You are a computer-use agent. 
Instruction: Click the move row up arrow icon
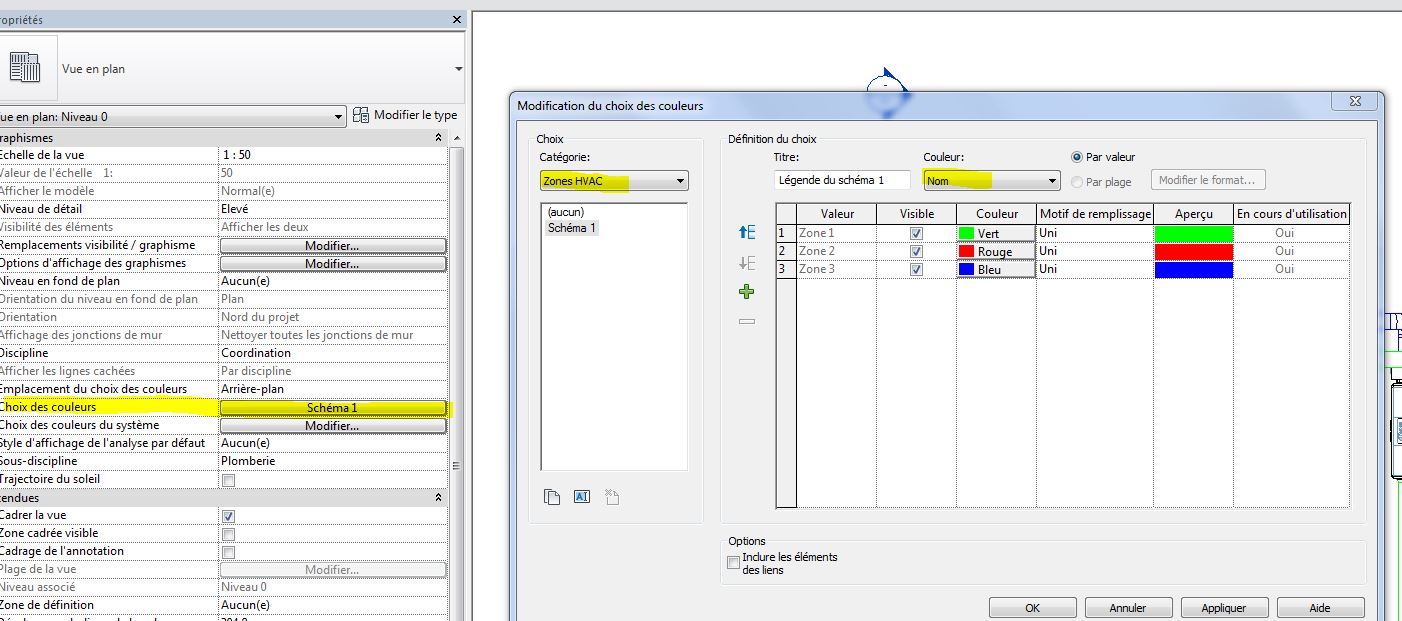[x=746, y=232]
